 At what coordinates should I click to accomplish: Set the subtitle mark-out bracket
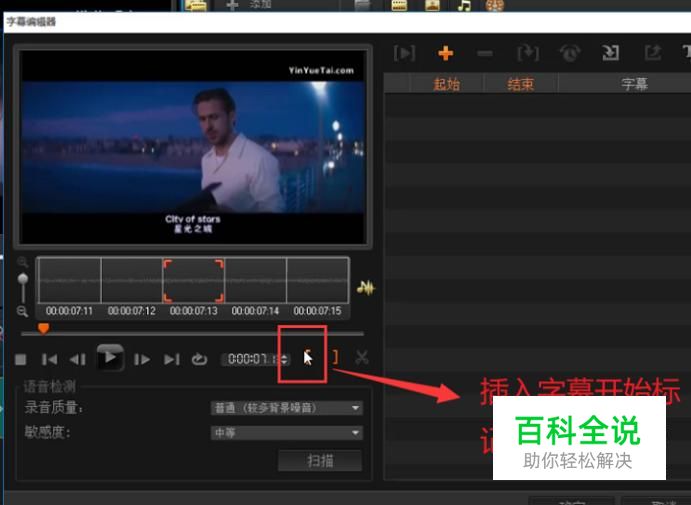tap(335, 357)
